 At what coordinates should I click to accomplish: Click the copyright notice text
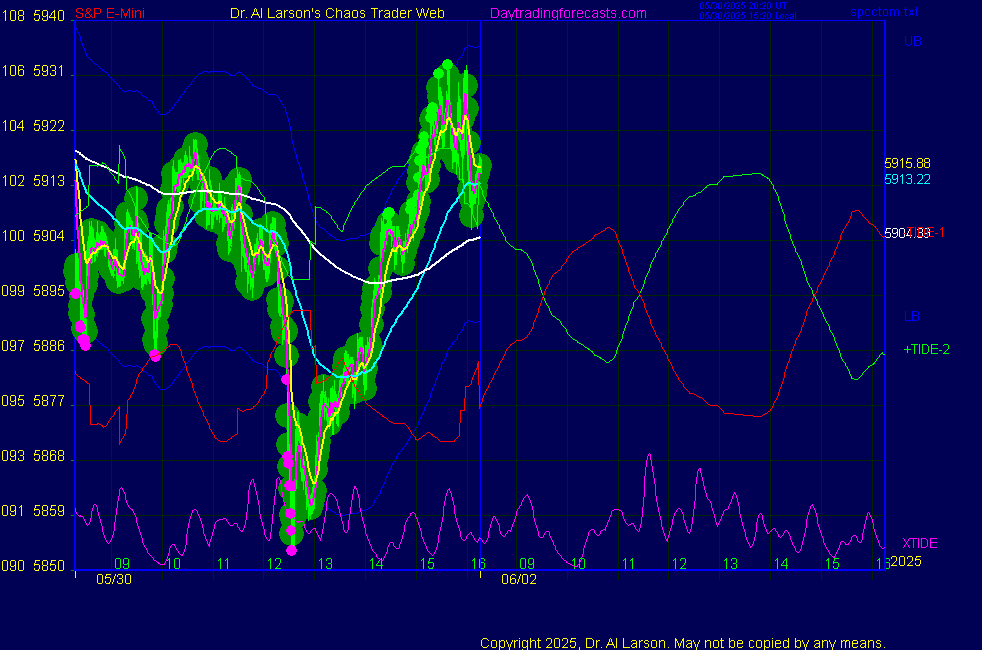[682, 643]
